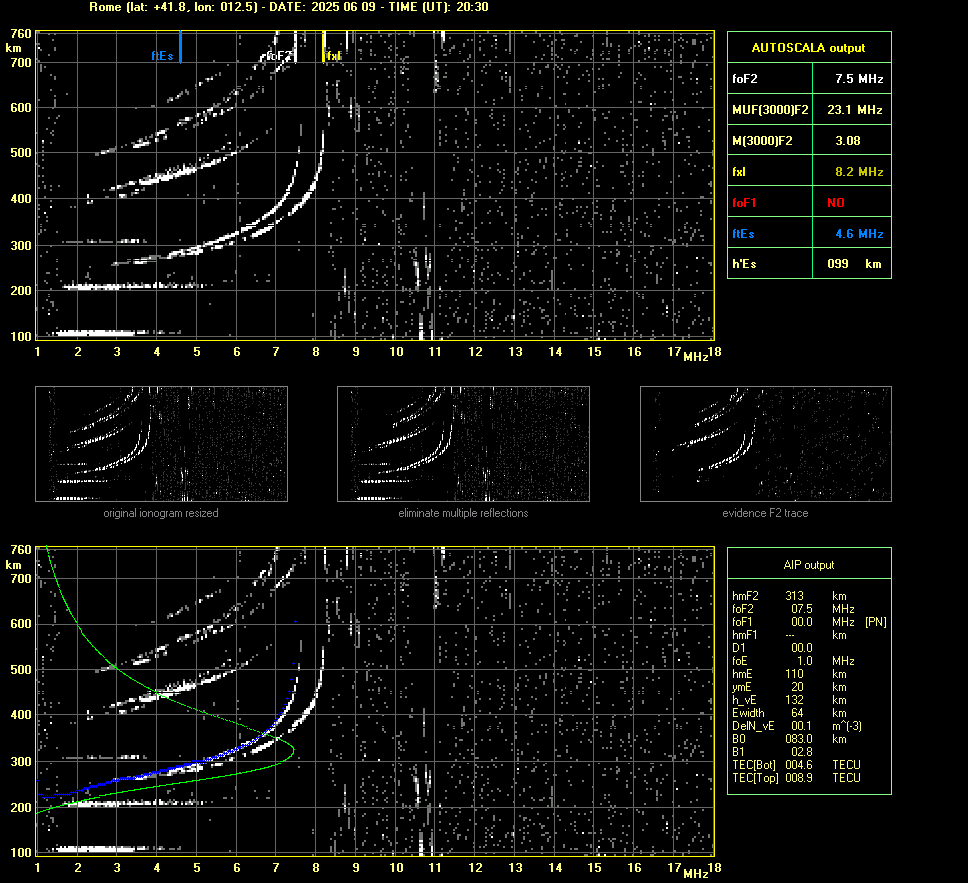The image size is (968, 883).
Task: Click the h'Es row label
Action: (x=744, y=264)
